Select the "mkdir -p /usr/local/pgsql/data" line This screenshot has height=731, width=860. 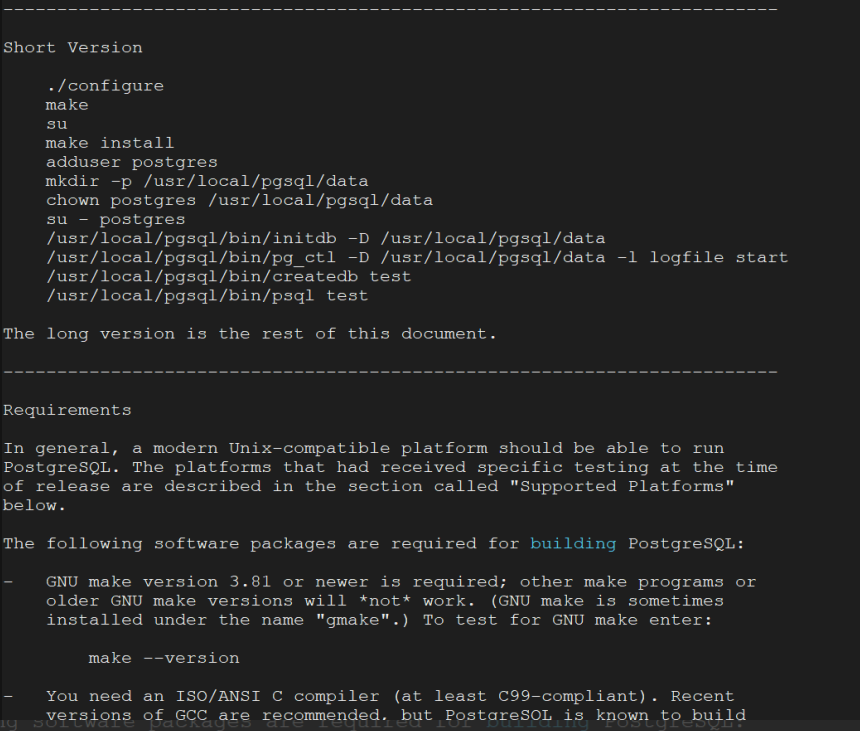pos(207,182)
